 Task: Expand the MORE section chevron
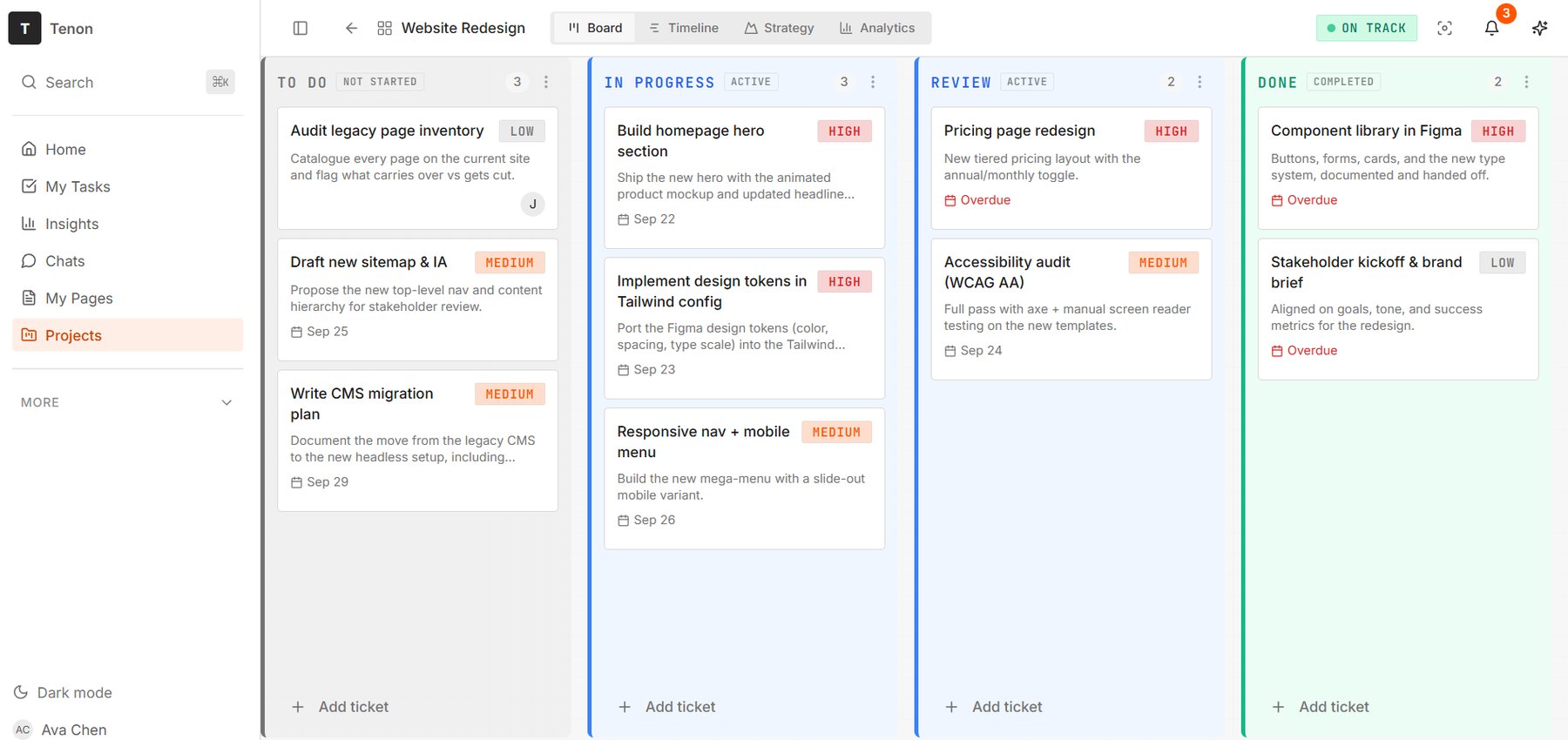click(x=226, y=402)
